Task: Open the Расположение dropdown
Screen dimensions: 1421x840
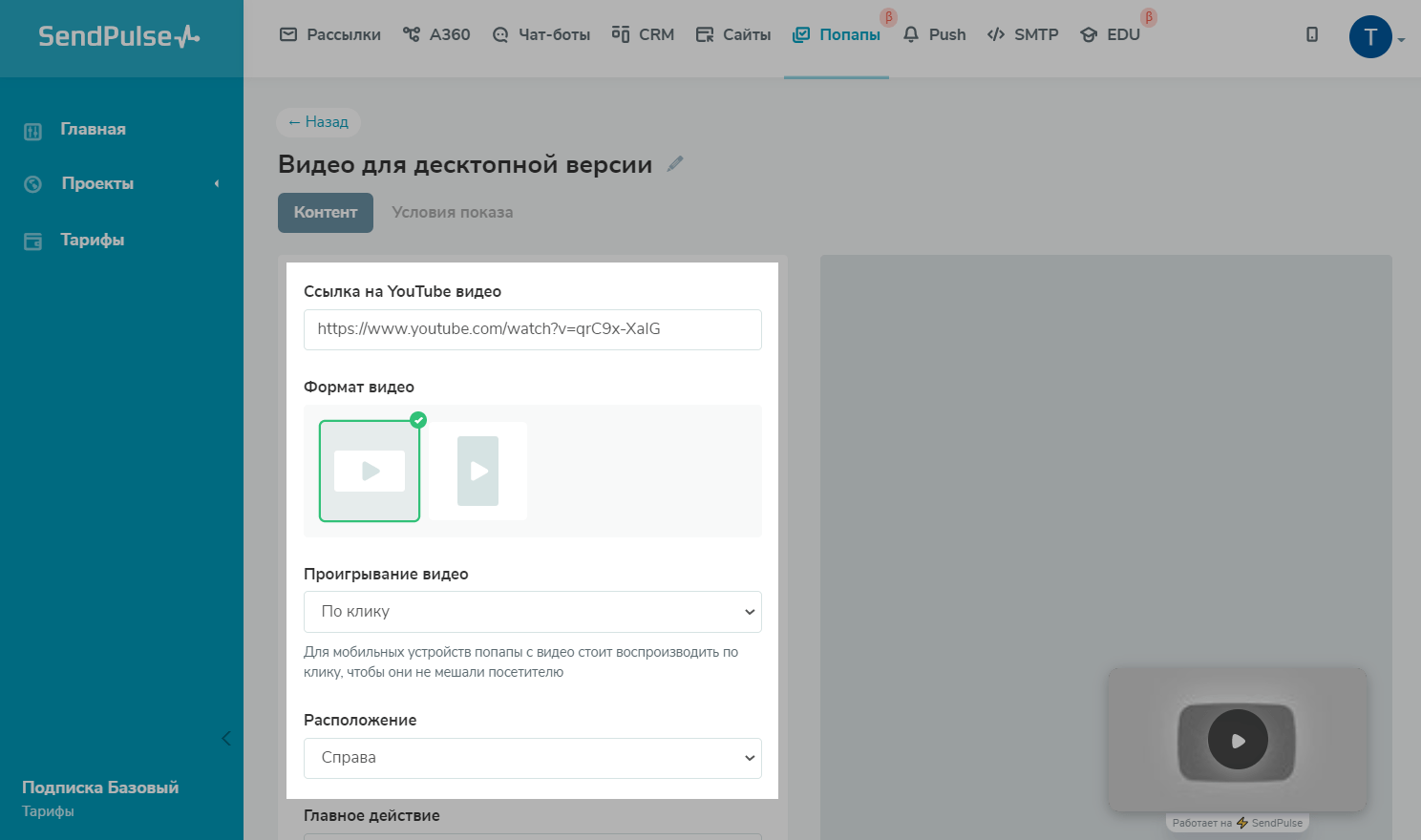Action: pyautogui.click(x=533, y=758)
